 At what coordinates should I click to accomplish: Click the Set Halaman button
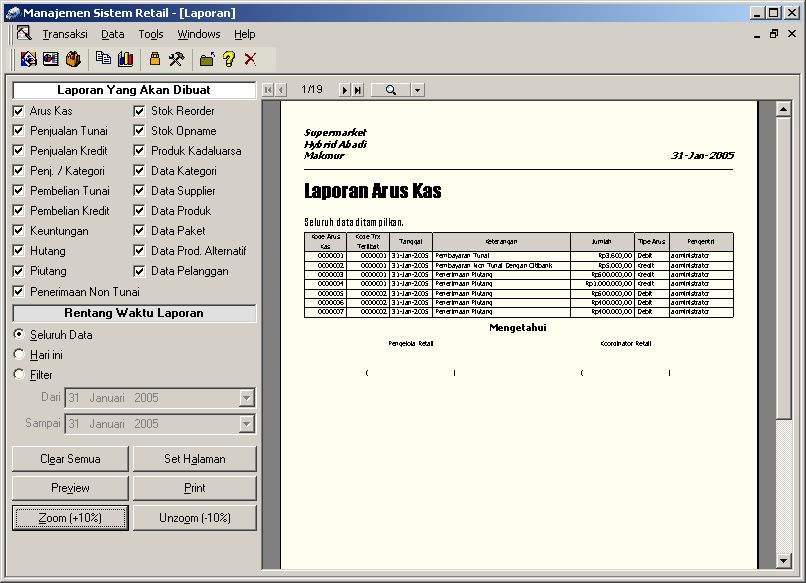pyautogui.click(x=194, y=459)
